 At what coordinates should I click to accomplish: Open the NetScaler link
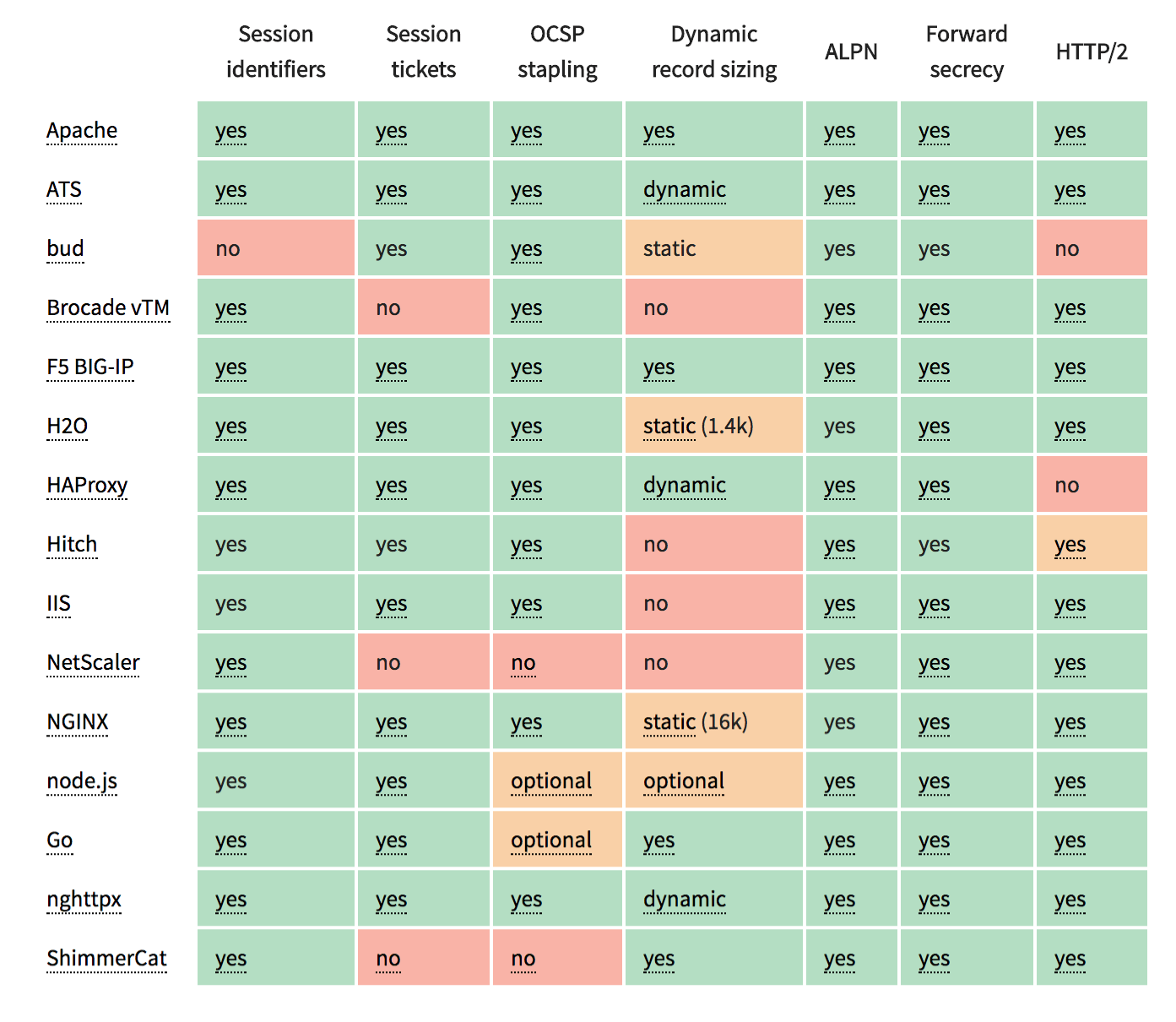click(x=93, y=663)
